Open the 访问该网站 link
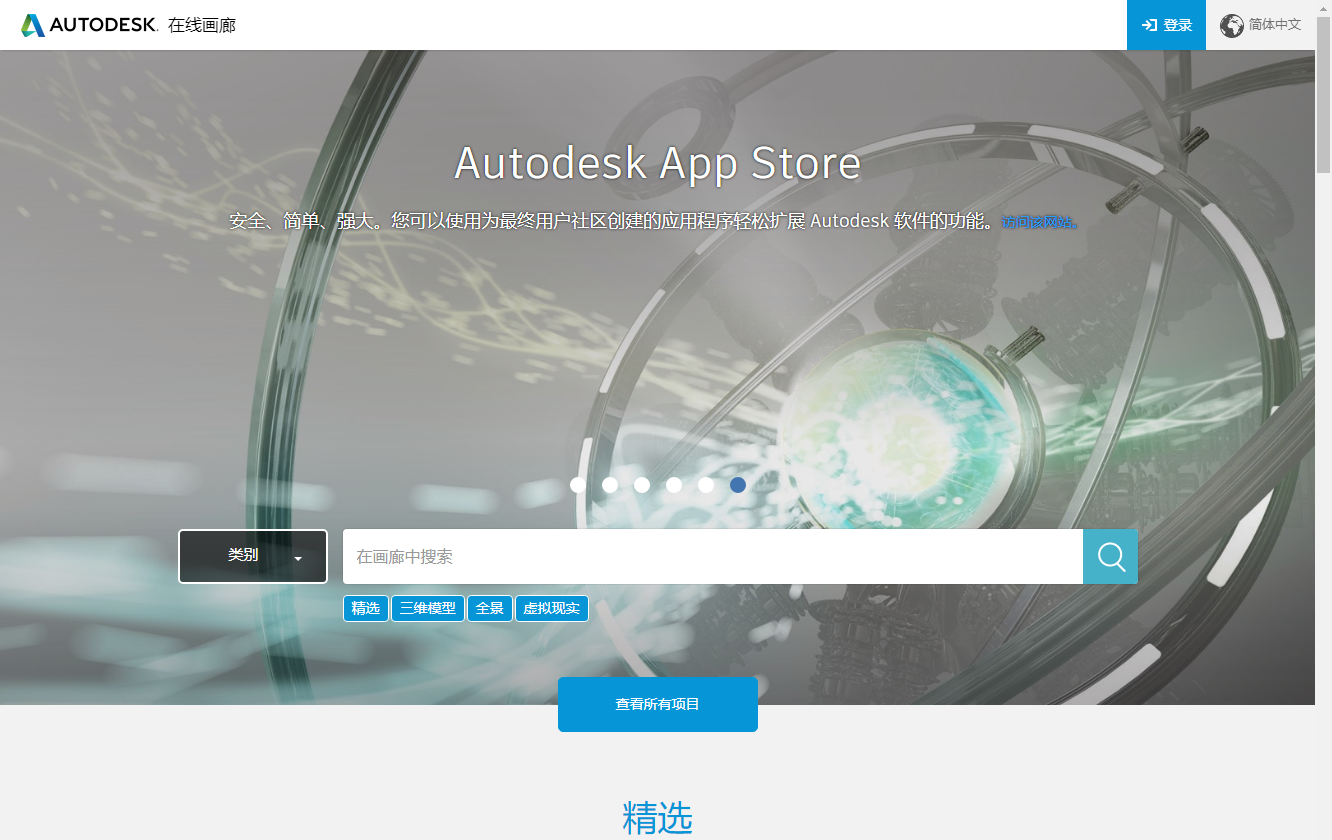Image resolution: width=1332 pixels, height=840 pixels. click(x=1037, y=221)
